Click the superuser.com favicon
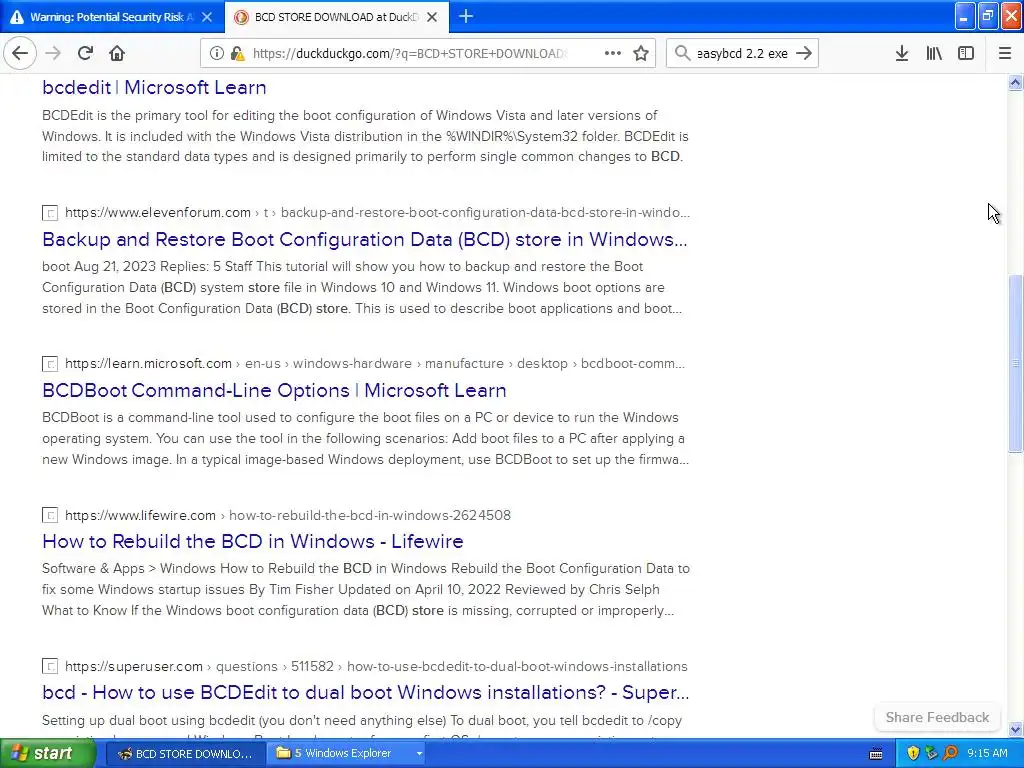Viewport: 1024px width, 768px height. [x=50, y=666]
